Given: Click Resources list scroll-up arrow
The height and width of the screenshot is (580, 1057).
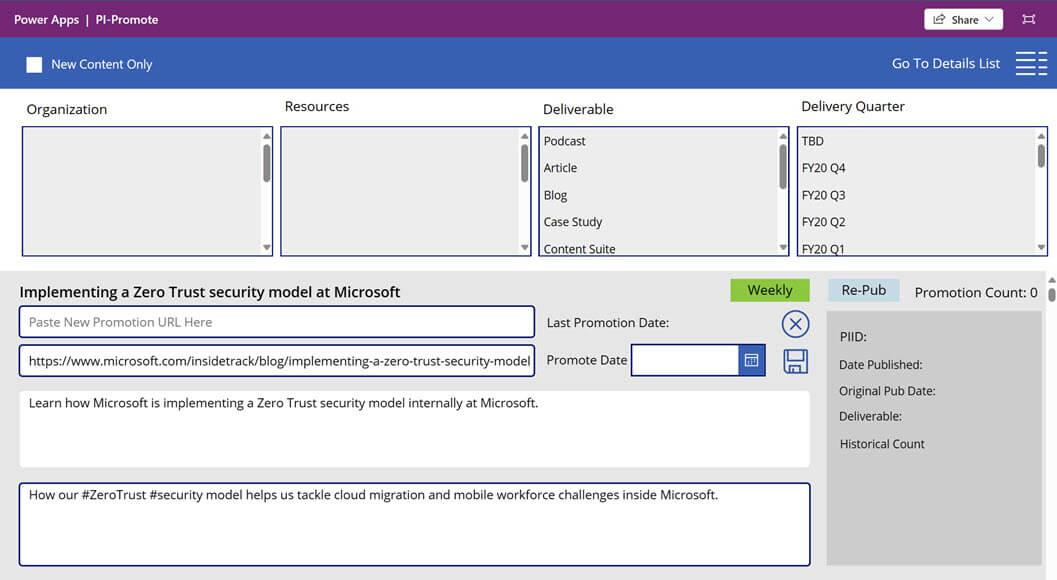Looking at the screenshot, I should (525, 136).
